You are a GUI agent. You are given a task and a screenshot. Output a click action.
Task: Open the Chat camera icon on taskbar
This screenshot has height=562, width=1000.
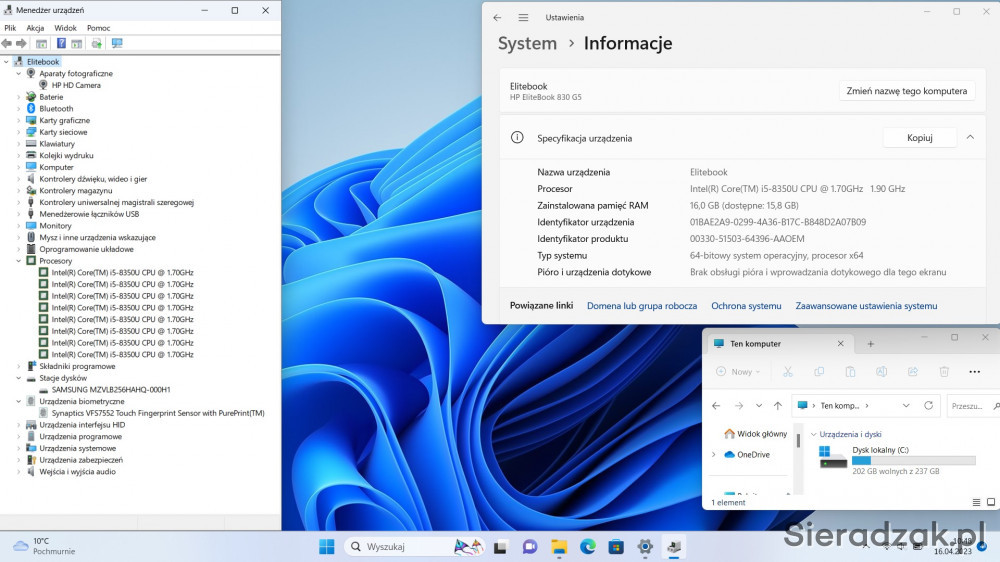pyautogui.click(x=529, y=547)
